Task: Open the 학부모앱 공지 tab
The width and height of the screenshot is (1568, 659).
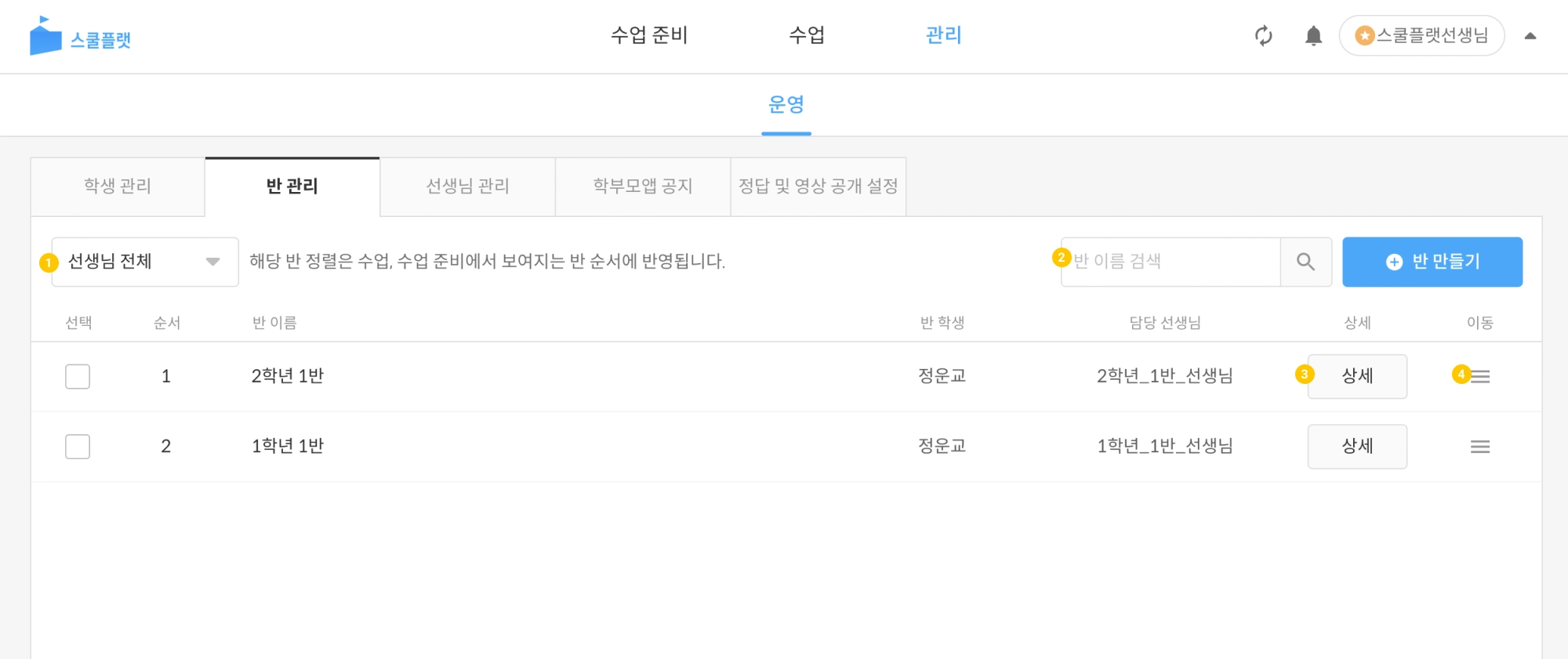Action: pyautogui.click(x=643, y=186)
